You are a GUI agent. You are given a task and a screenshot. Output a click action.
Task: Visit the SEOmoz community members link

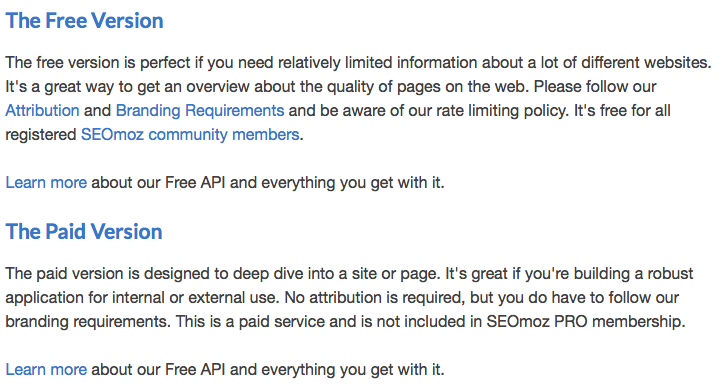(x=190, y=134)
